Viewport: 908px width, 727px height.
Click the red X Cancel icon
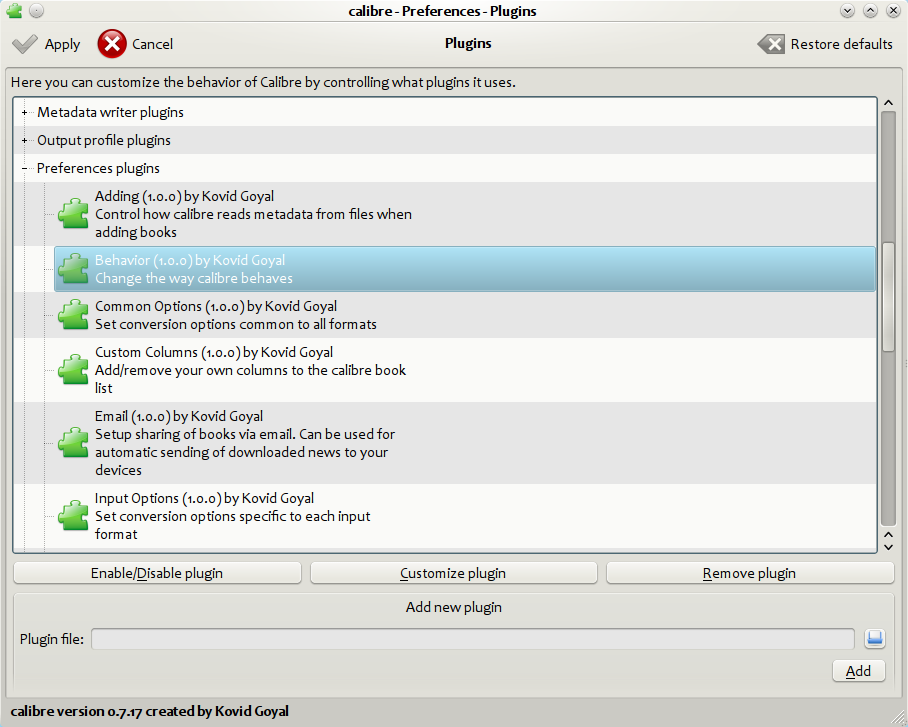pos(112,44)
